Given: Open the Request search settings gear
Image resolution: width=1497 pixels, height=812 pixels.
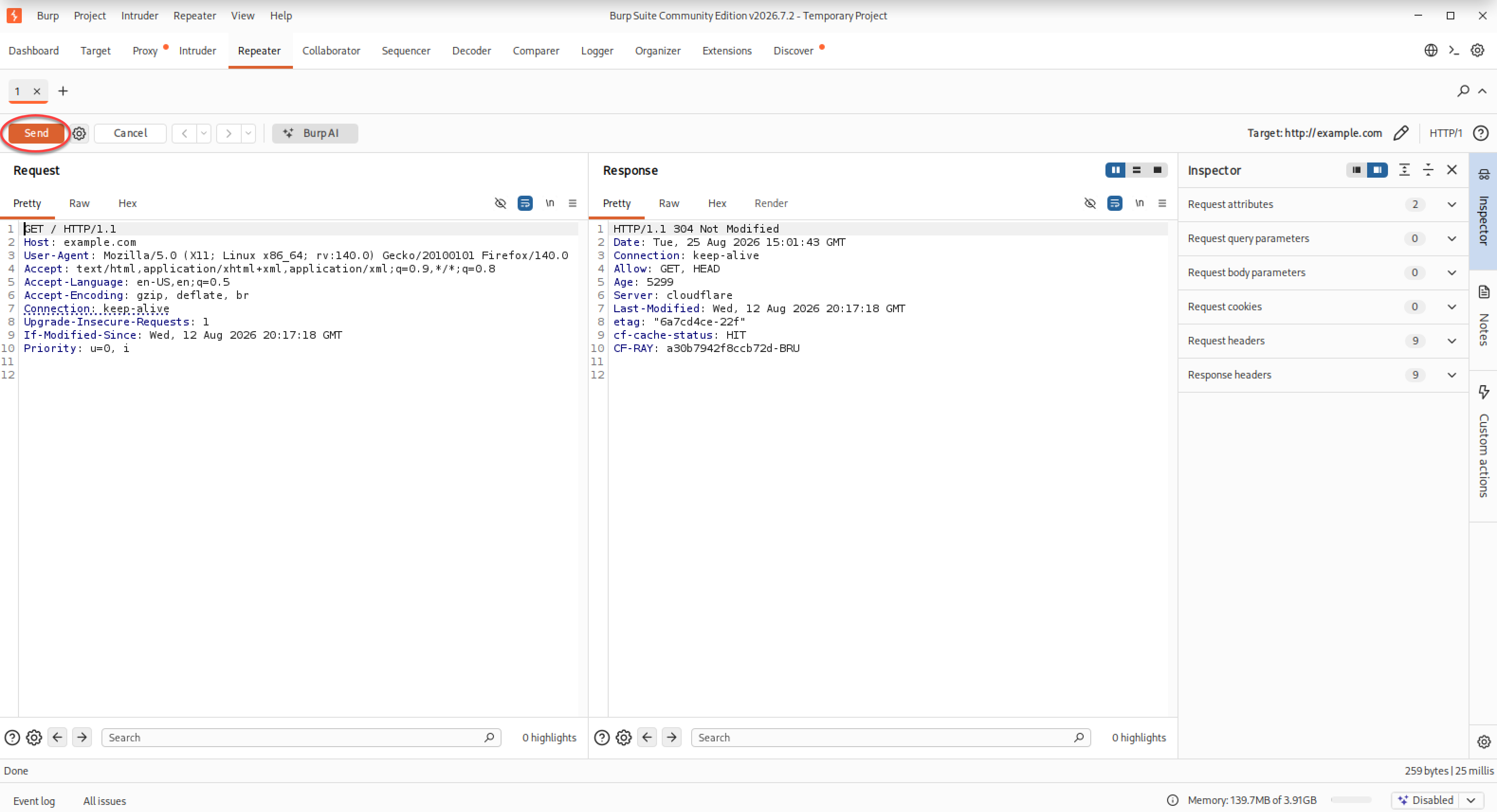Looking at the screenshot, I should click(x=34, y=738).
